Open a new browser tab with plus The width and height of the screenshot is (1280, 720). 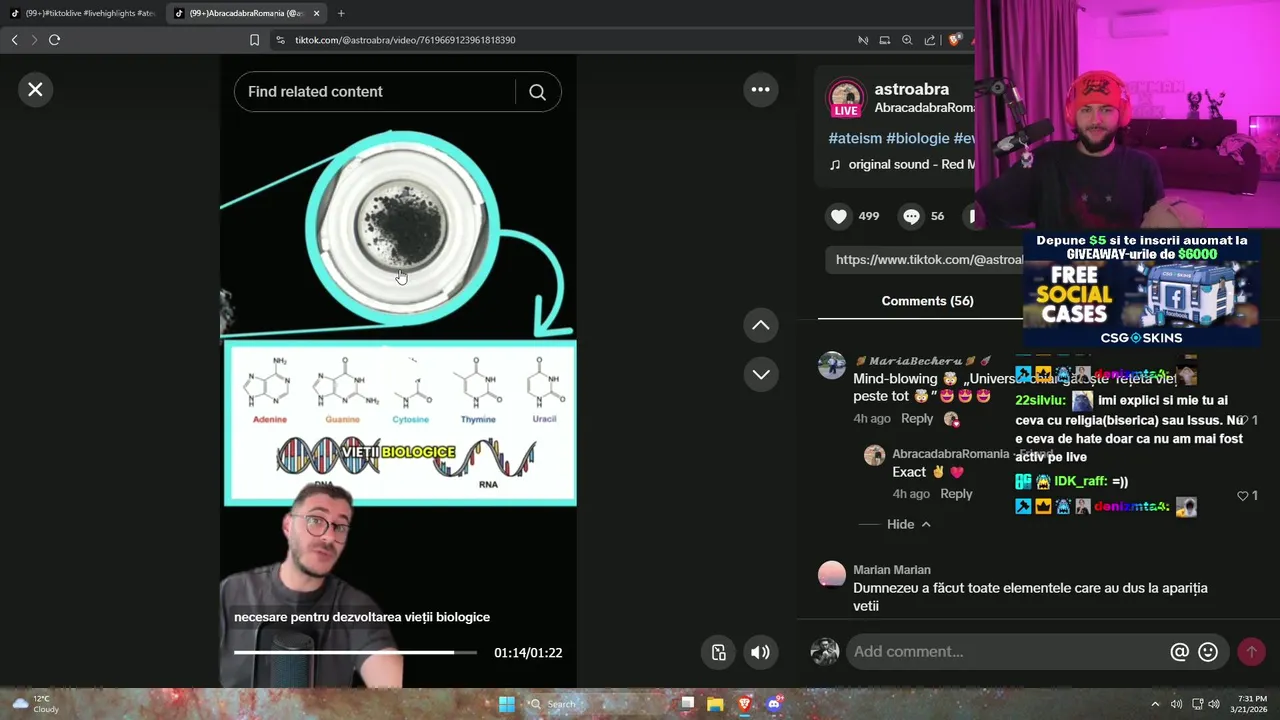coord(341,13)
